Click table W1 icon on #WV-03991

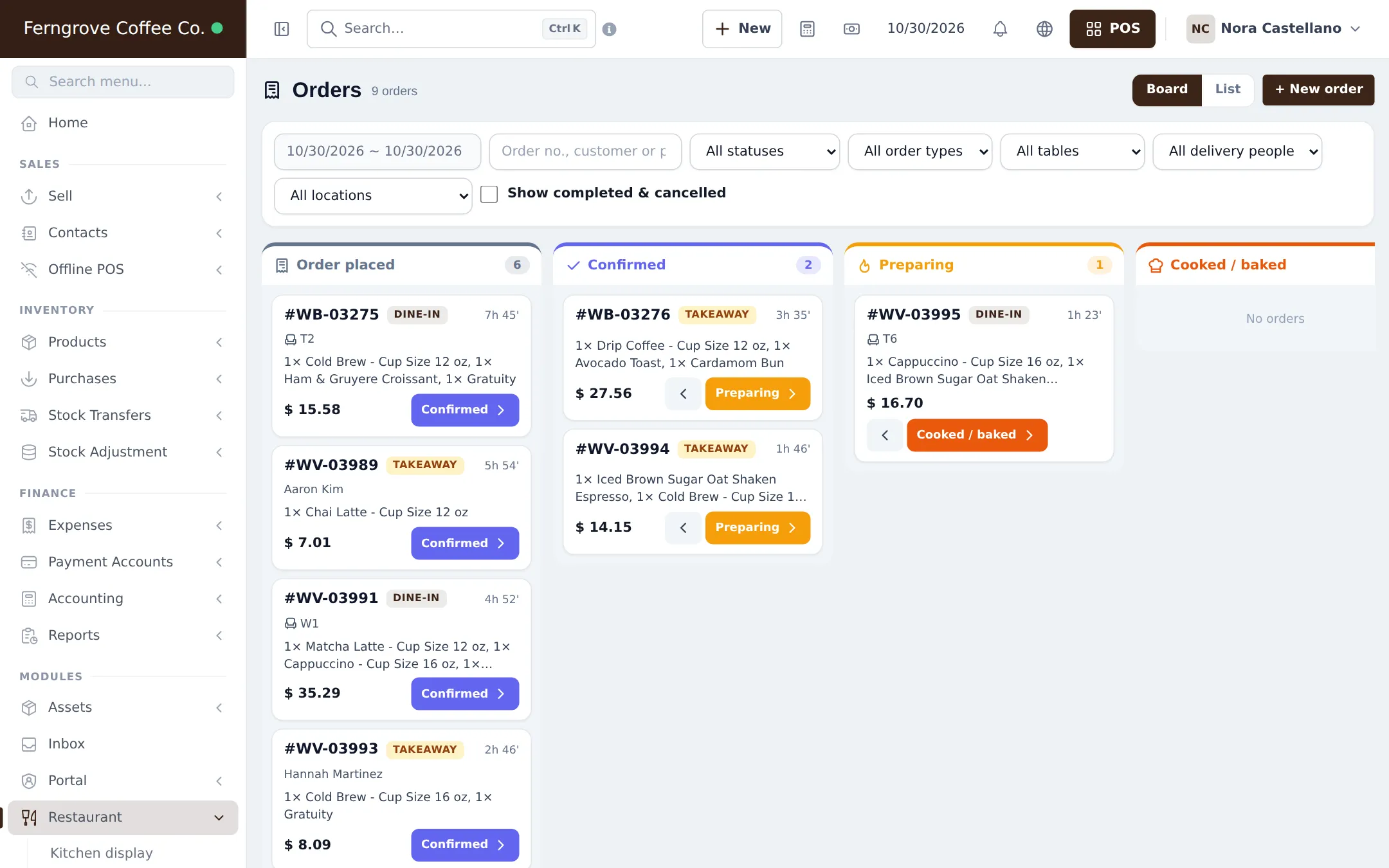coord(291,624)
